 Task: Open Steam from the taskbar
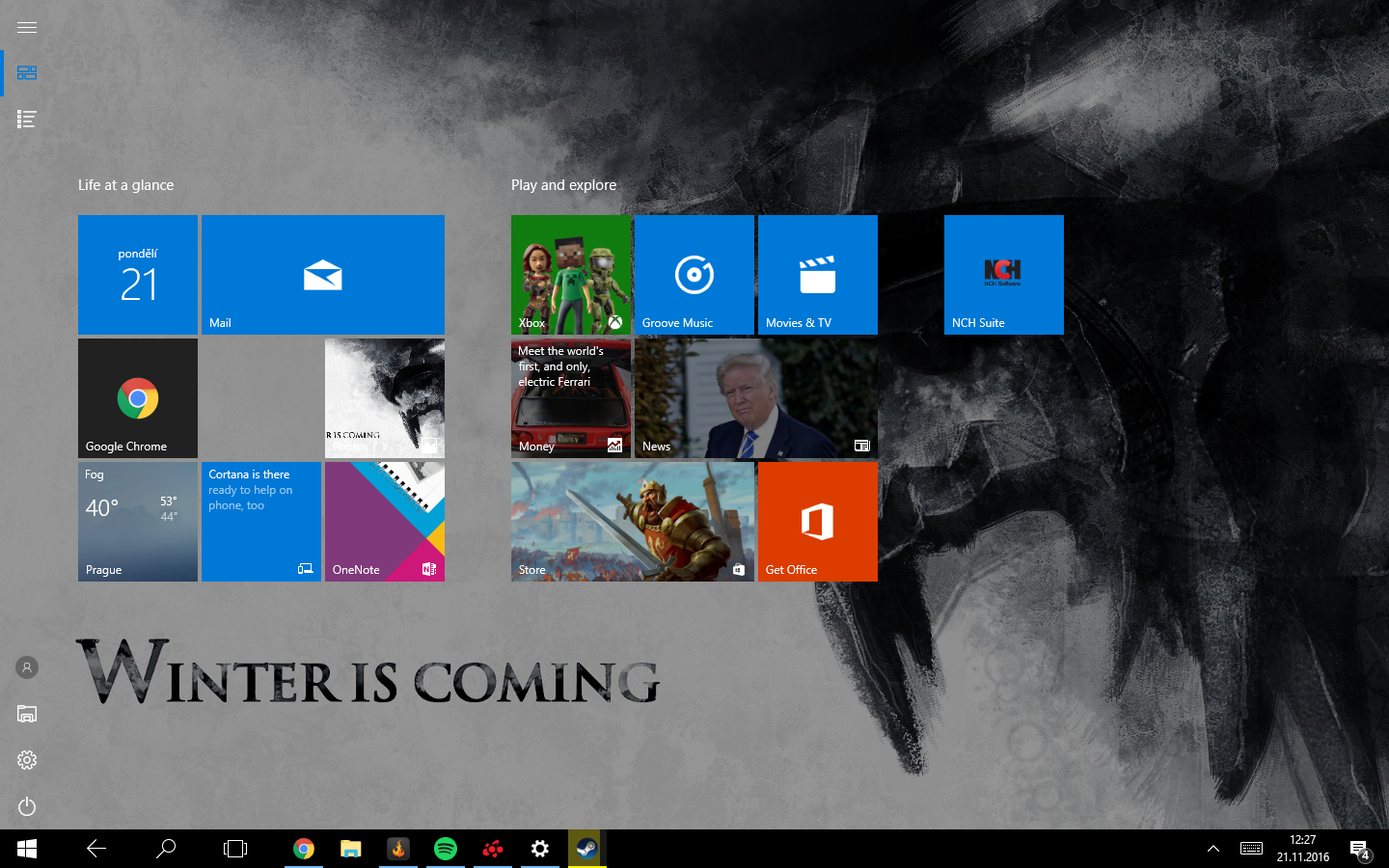586,849
